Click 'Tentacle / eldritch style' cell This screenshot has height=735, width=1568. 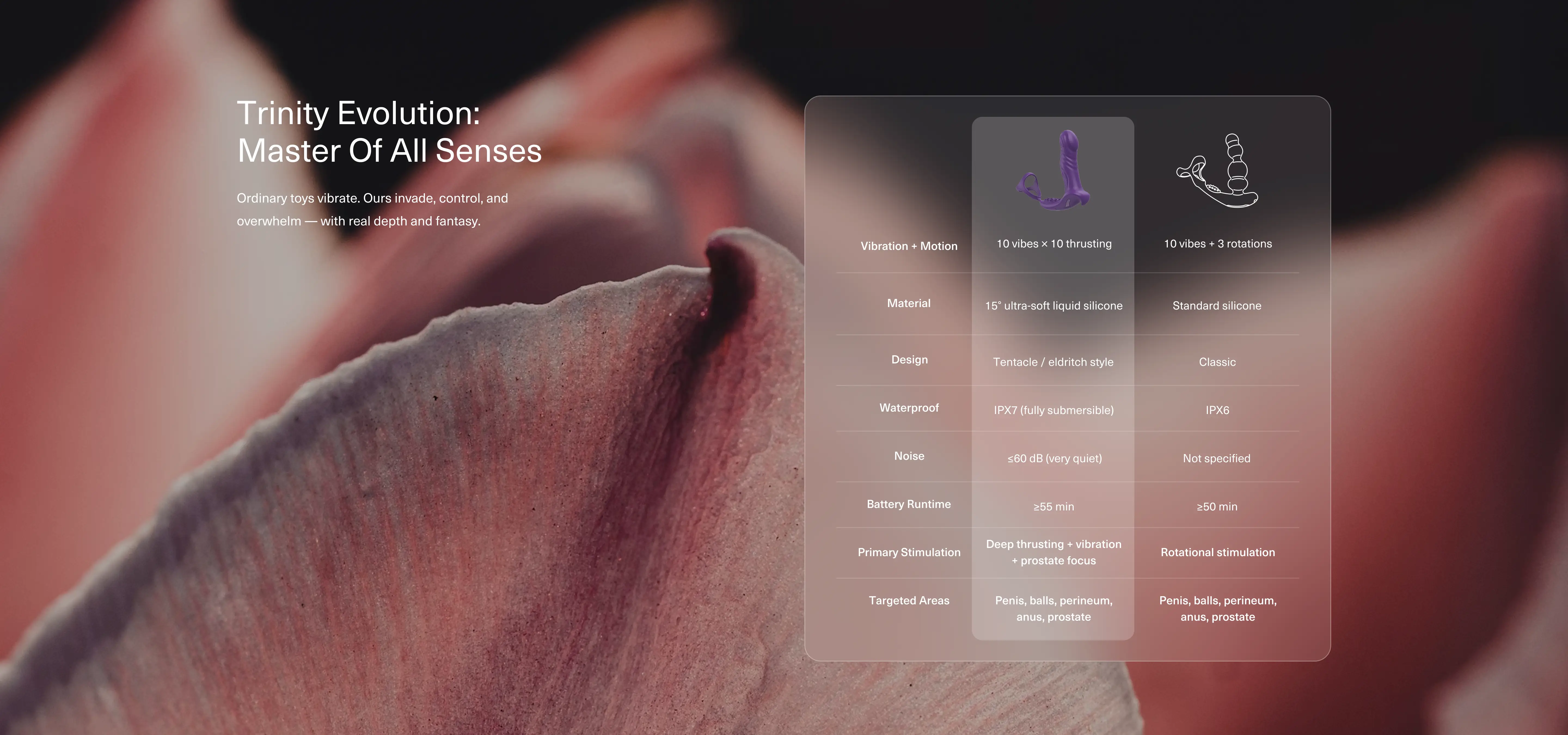(x=1053, y=362)
